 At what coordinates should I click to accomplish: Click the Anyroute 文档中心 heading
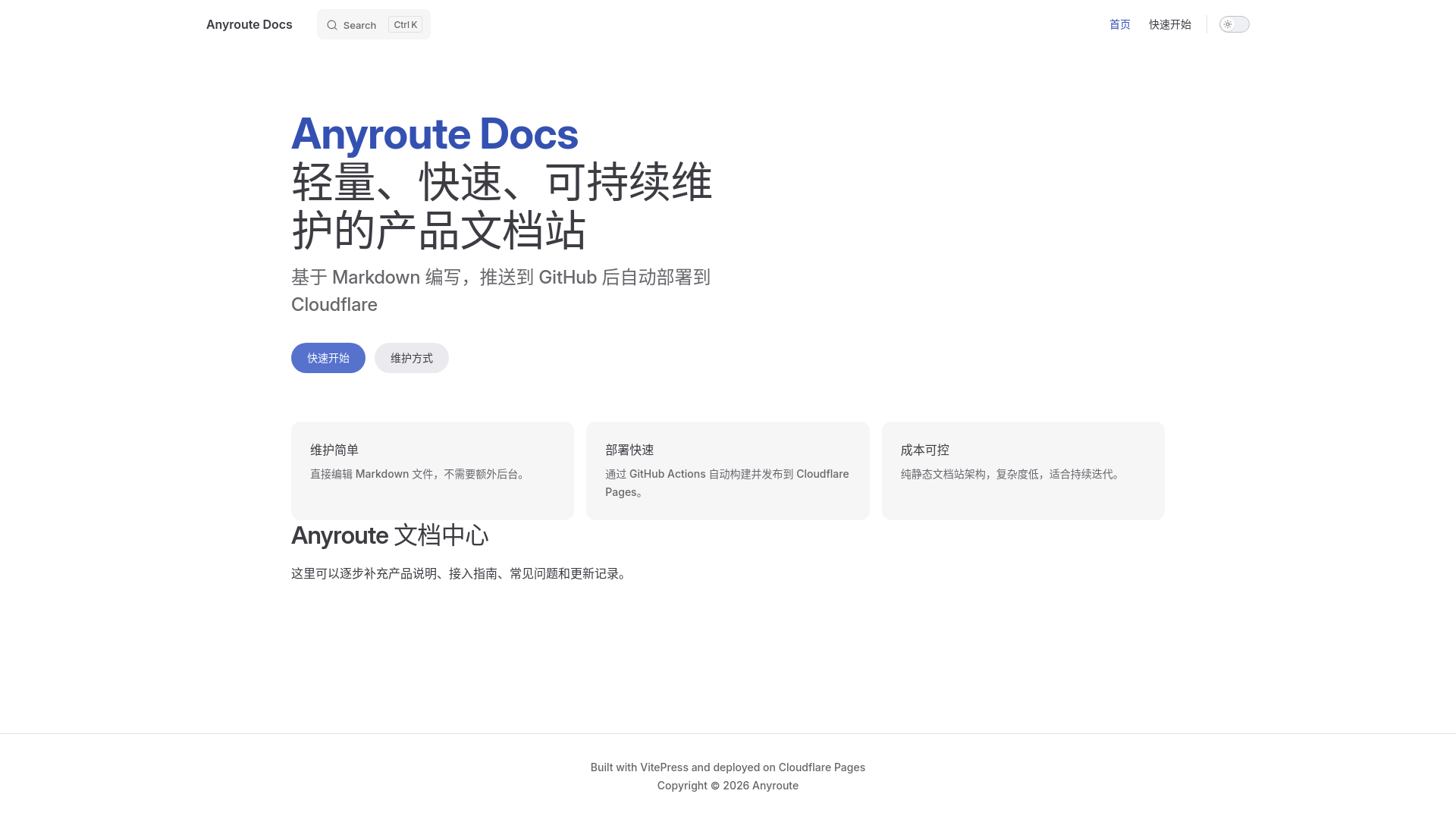point(390,535)
